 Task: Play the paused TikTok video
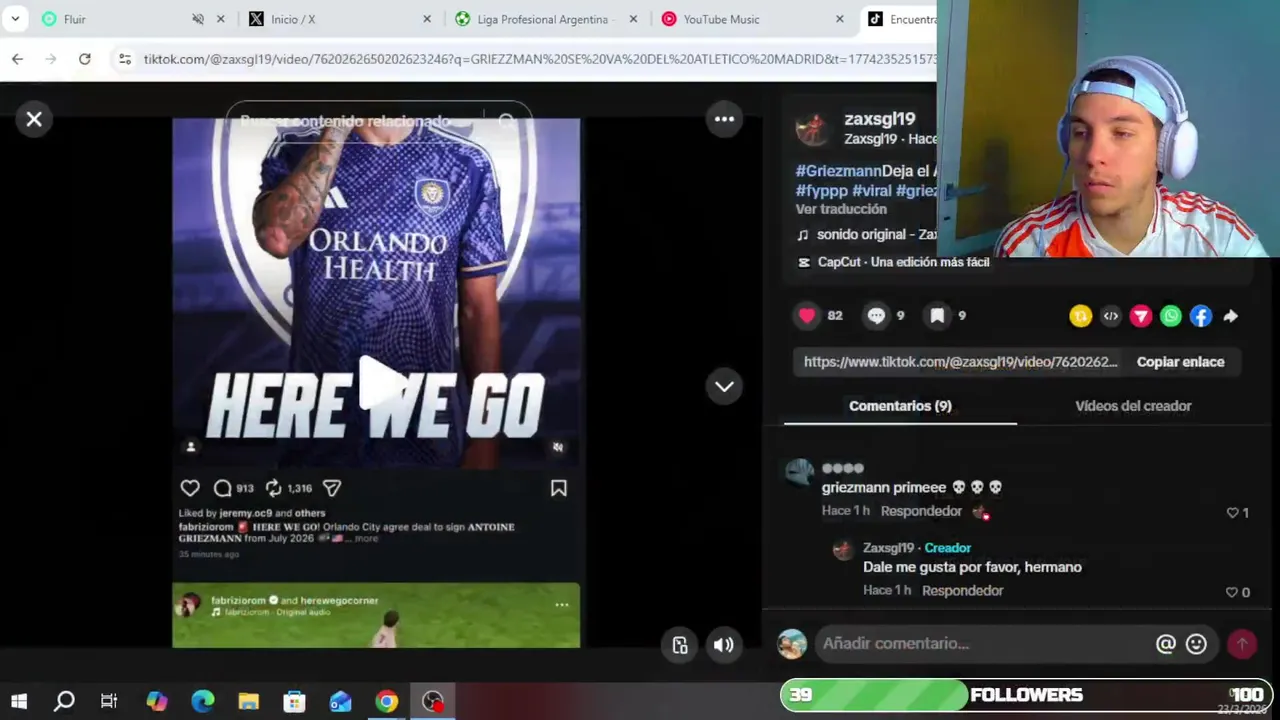tap(381, 383)
